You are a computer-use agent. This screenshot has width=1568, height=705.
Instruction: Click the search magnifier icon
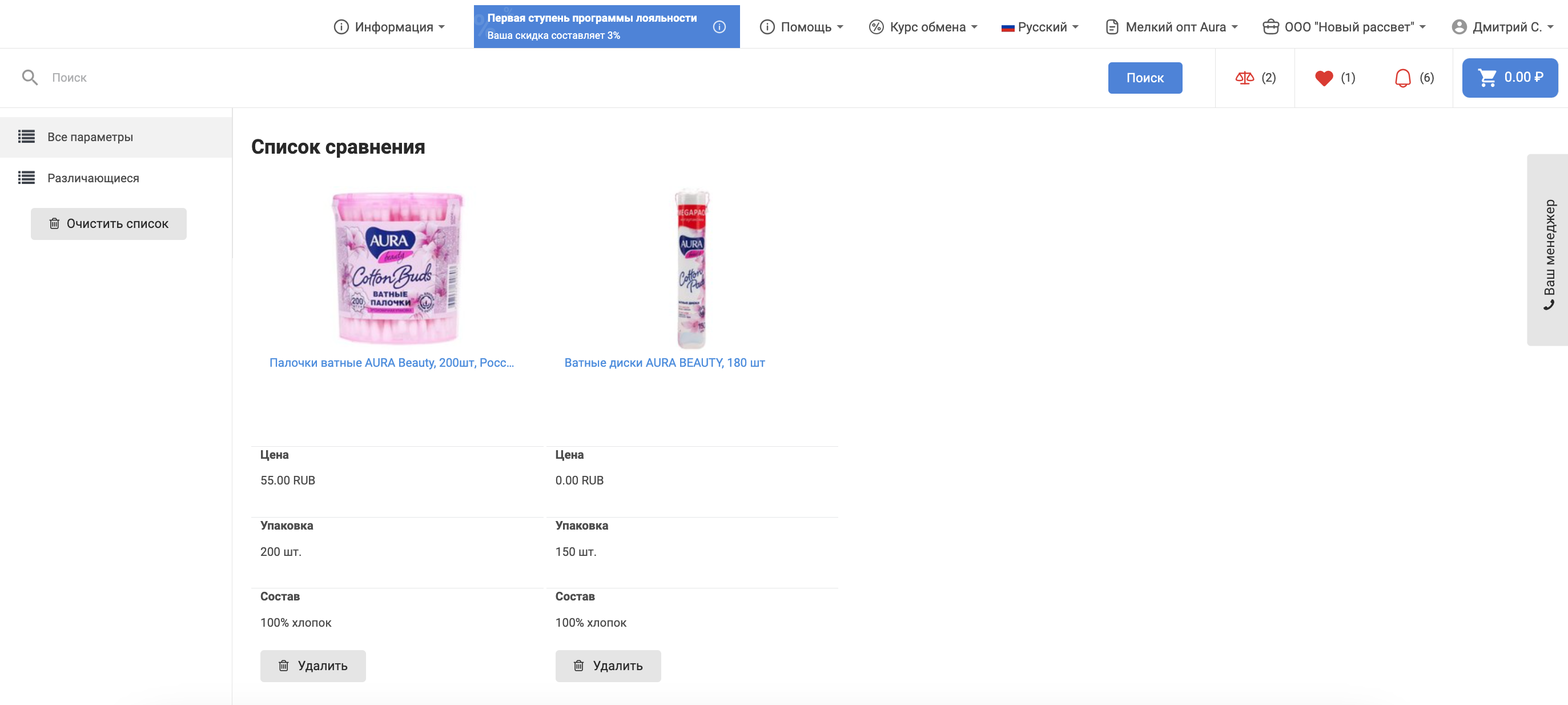point(30,77)
